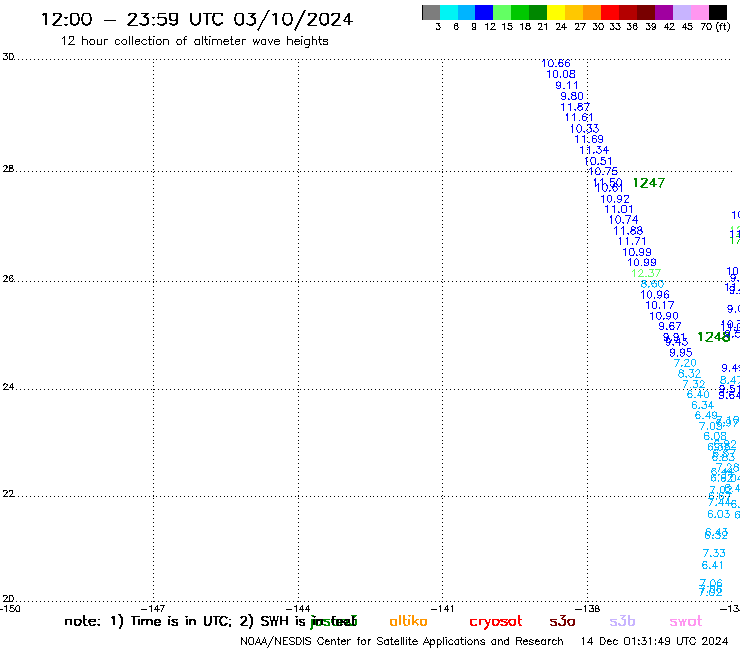Click the wave height value 11.61

coord(579,118)
